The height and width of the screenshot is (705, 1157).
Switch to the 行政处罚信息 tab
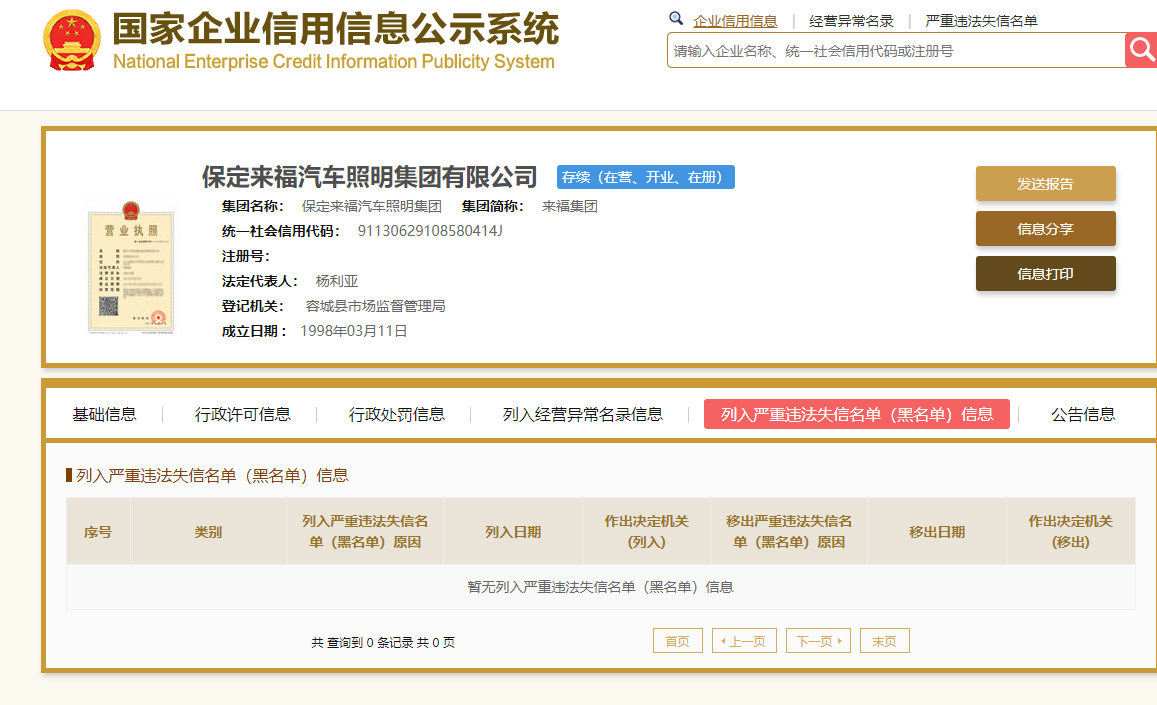click(x=397, y=415)
